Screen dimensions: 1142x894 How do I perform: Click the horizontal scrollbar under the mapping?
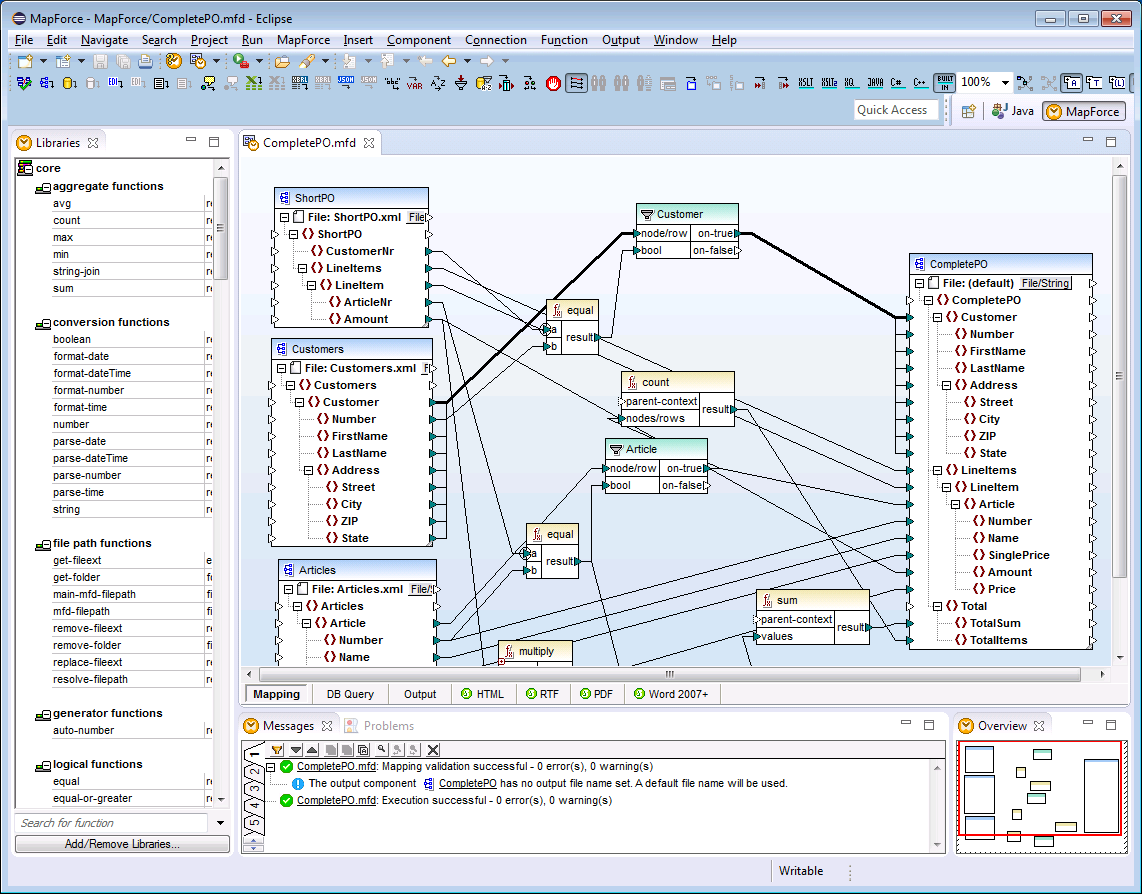point(669,674)
